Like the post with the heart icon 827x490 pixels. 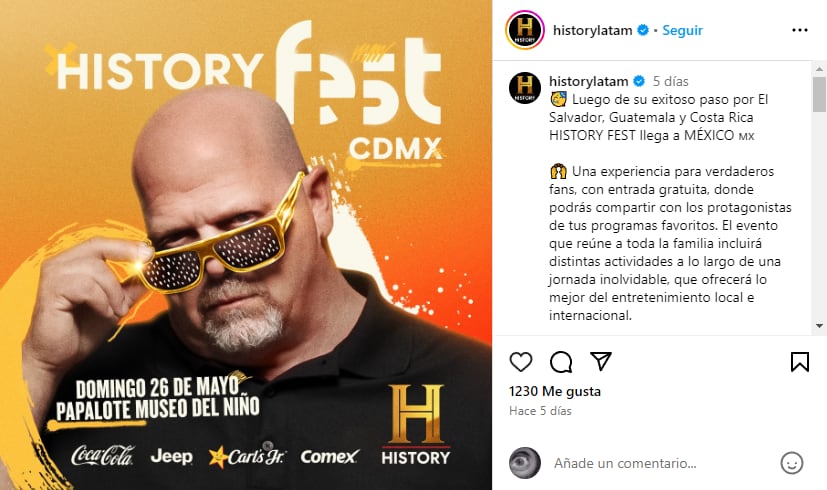click(x=521, y=362)
